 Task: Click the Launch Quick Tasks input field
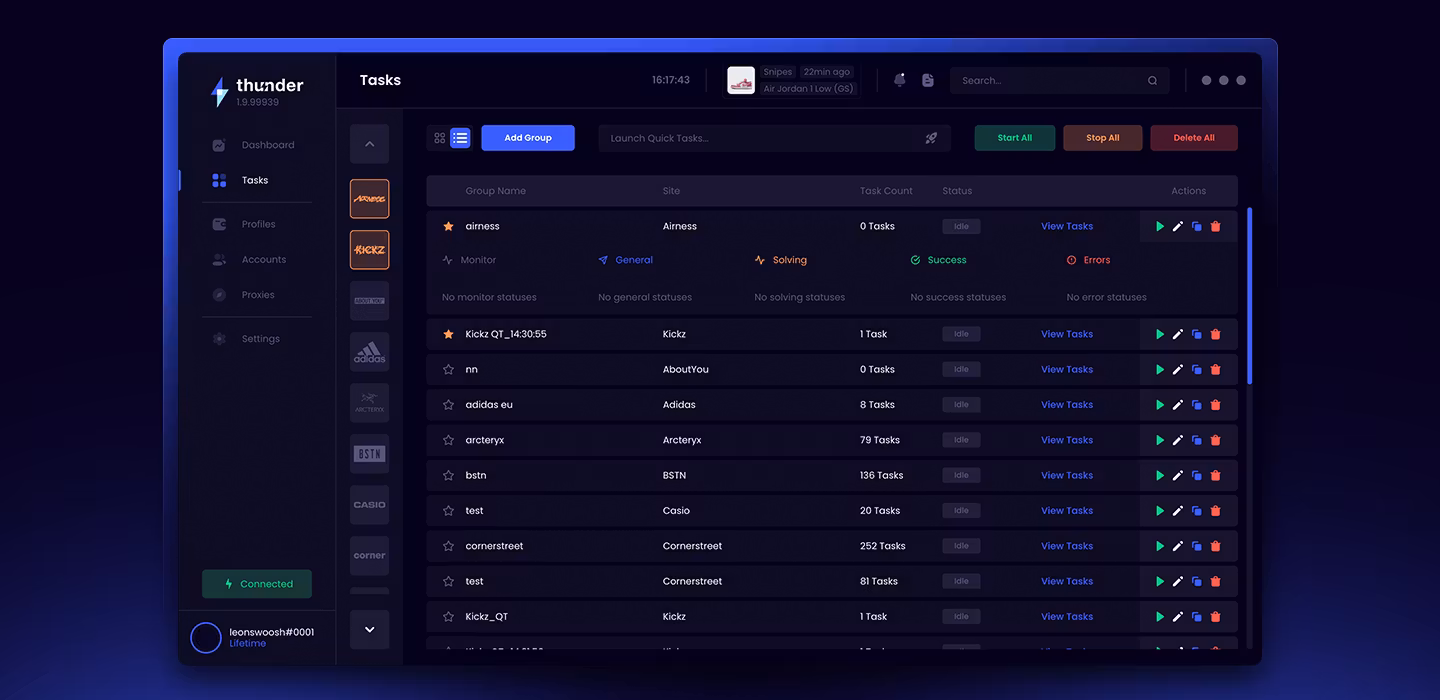point(760,138)
